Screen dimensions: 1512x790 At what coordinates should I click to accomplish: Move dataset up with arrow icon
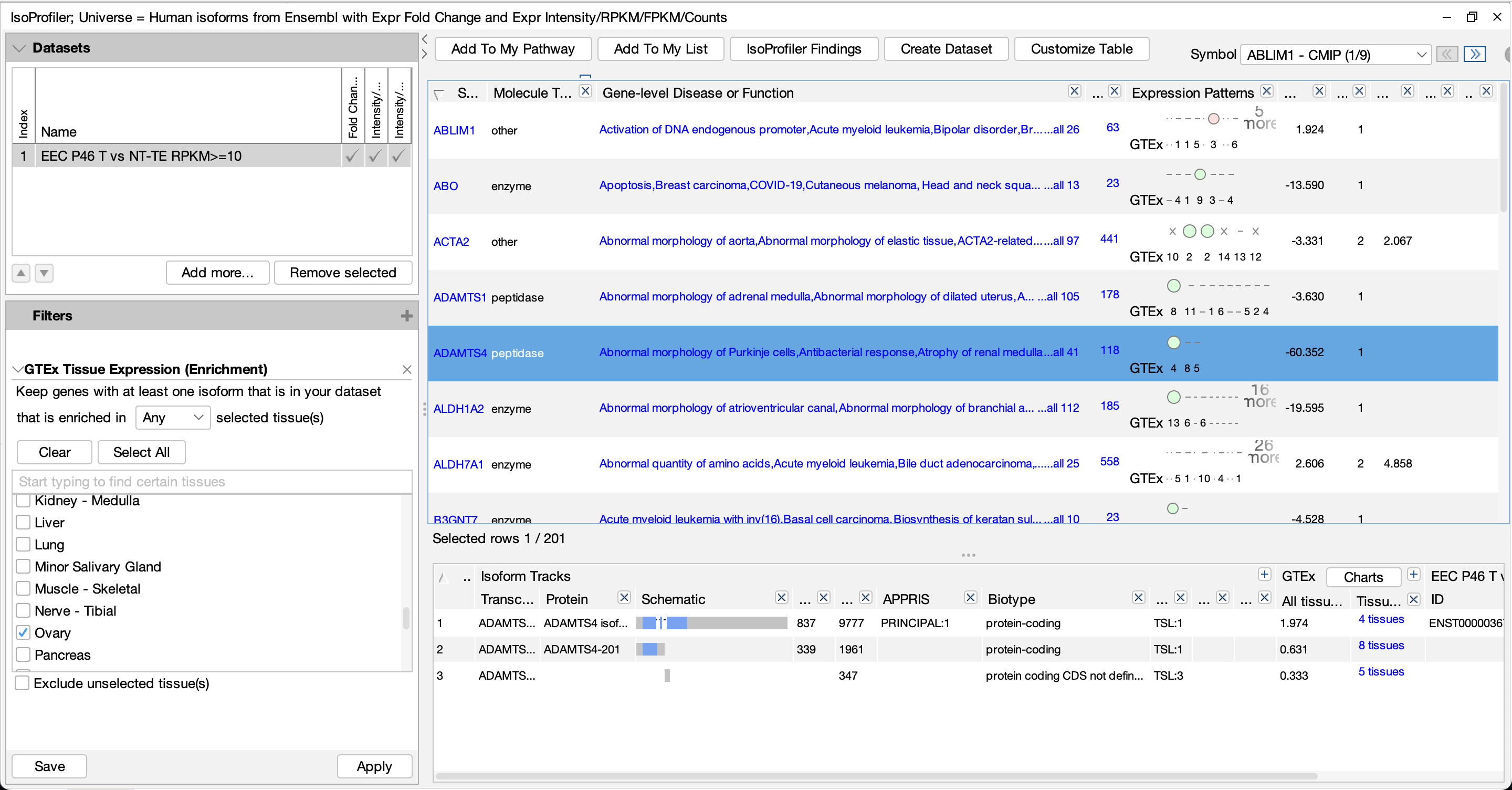coord(21,273)
